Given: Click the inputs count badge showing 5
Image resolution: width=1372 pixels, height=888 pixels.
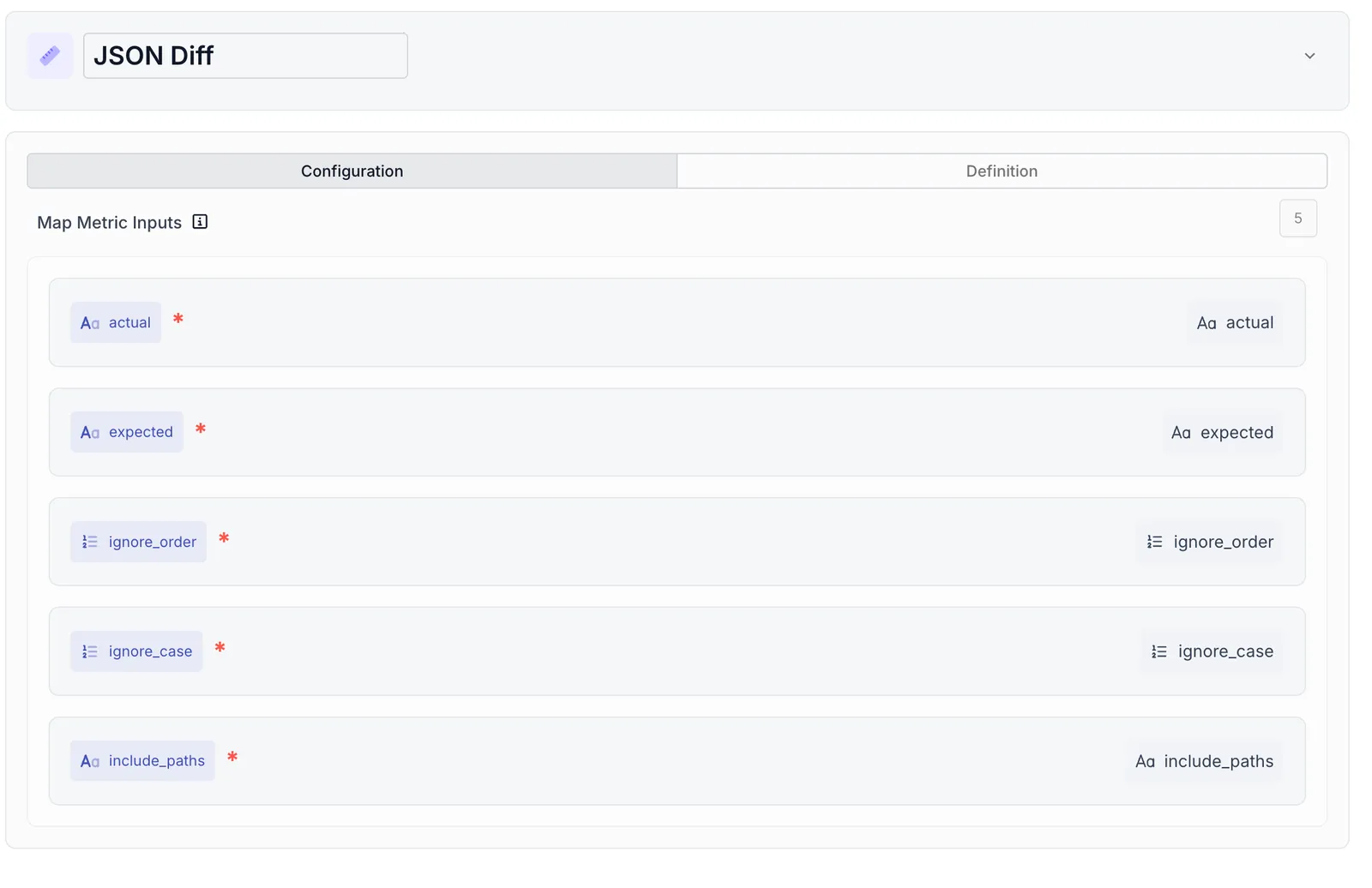Looking at the screenshot, I should 1298,219.
